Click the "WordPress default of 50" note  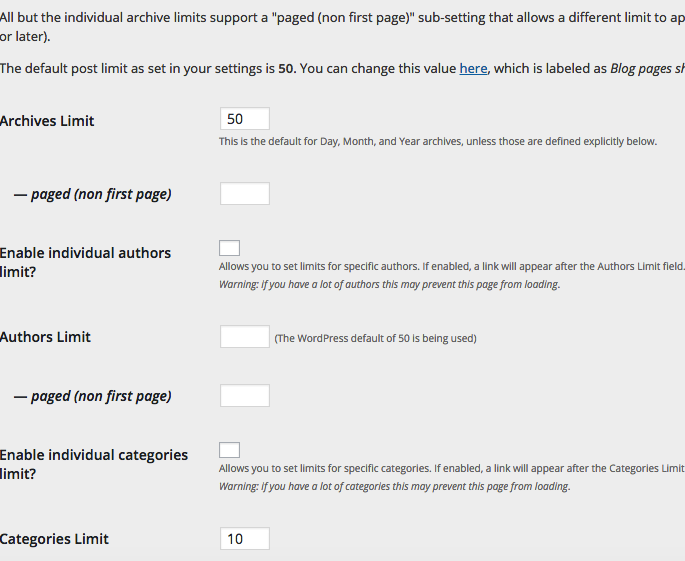[375, 338]
